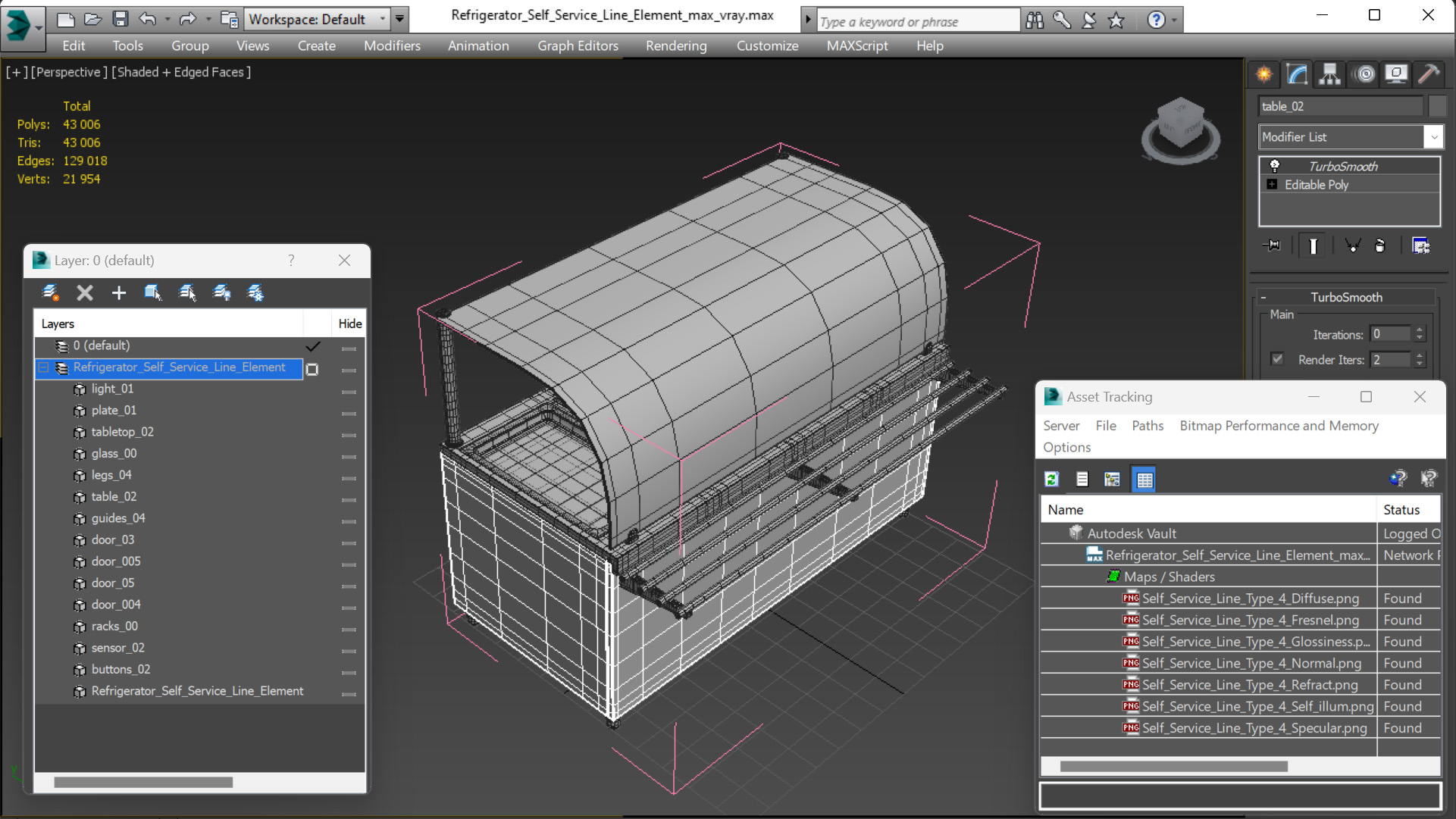Open Configure Modifier Sets icon
1456x819 pixels.
coord(1421,245)
